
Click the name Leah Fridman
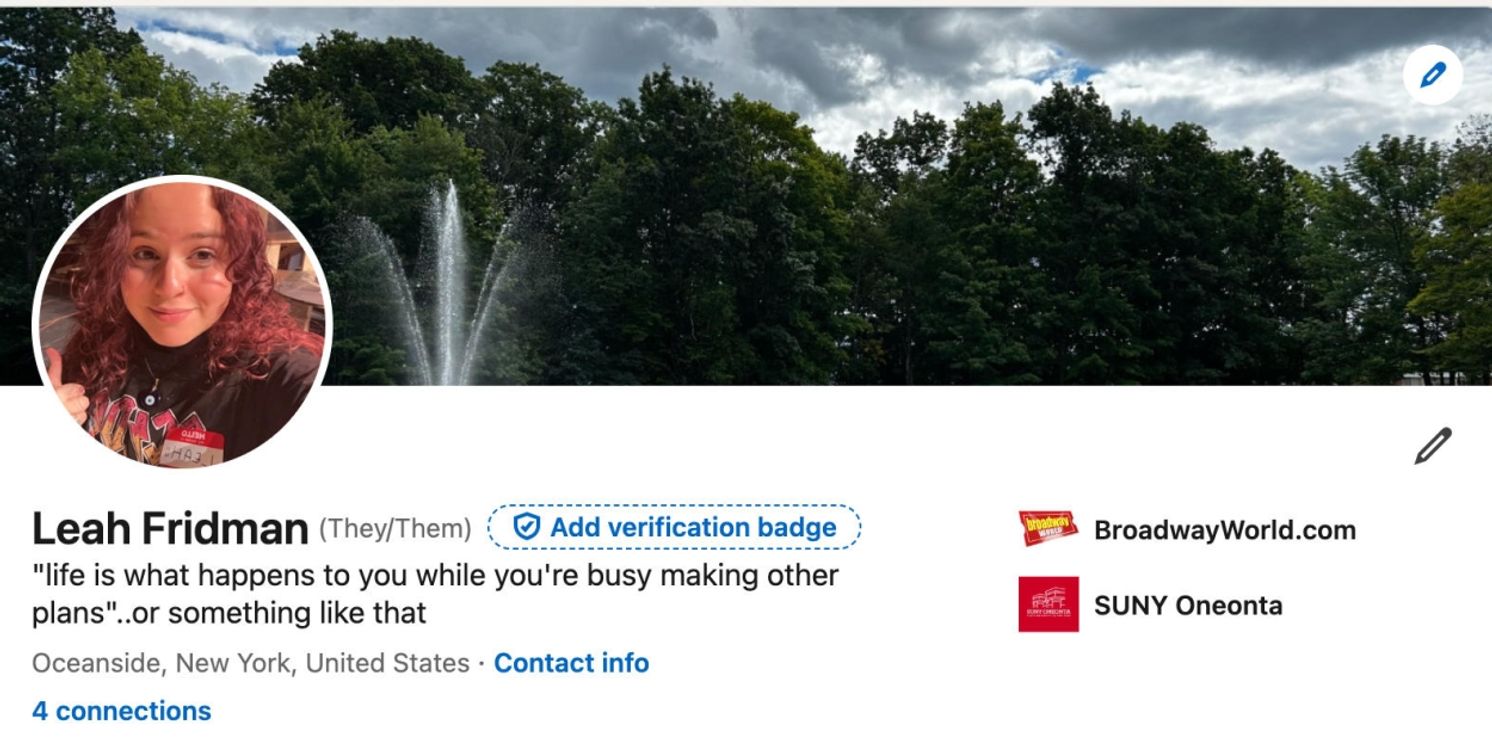point(170,528)
